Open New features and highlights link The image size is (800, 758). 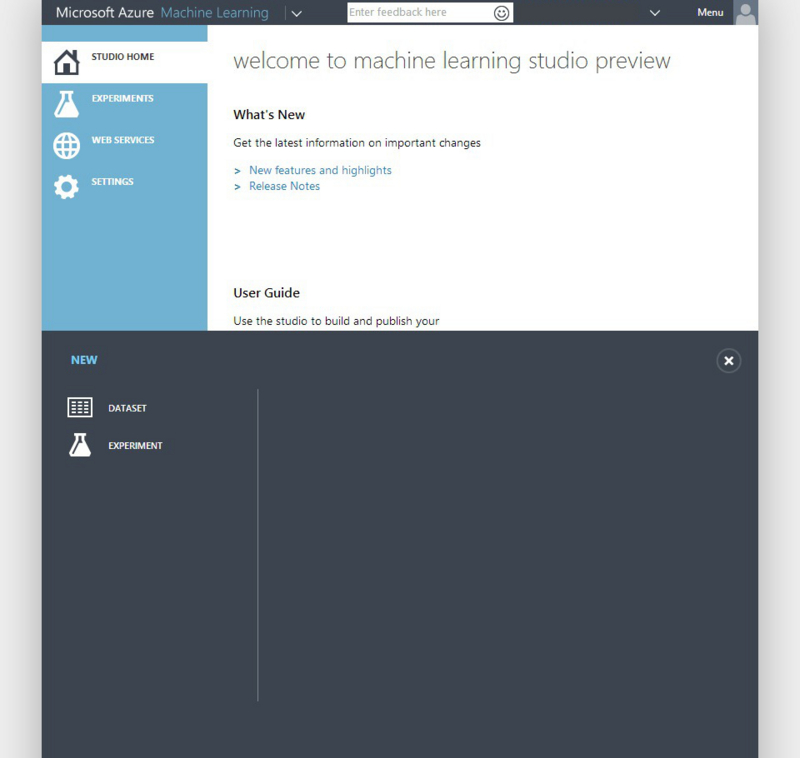click(x=320, y=170)
